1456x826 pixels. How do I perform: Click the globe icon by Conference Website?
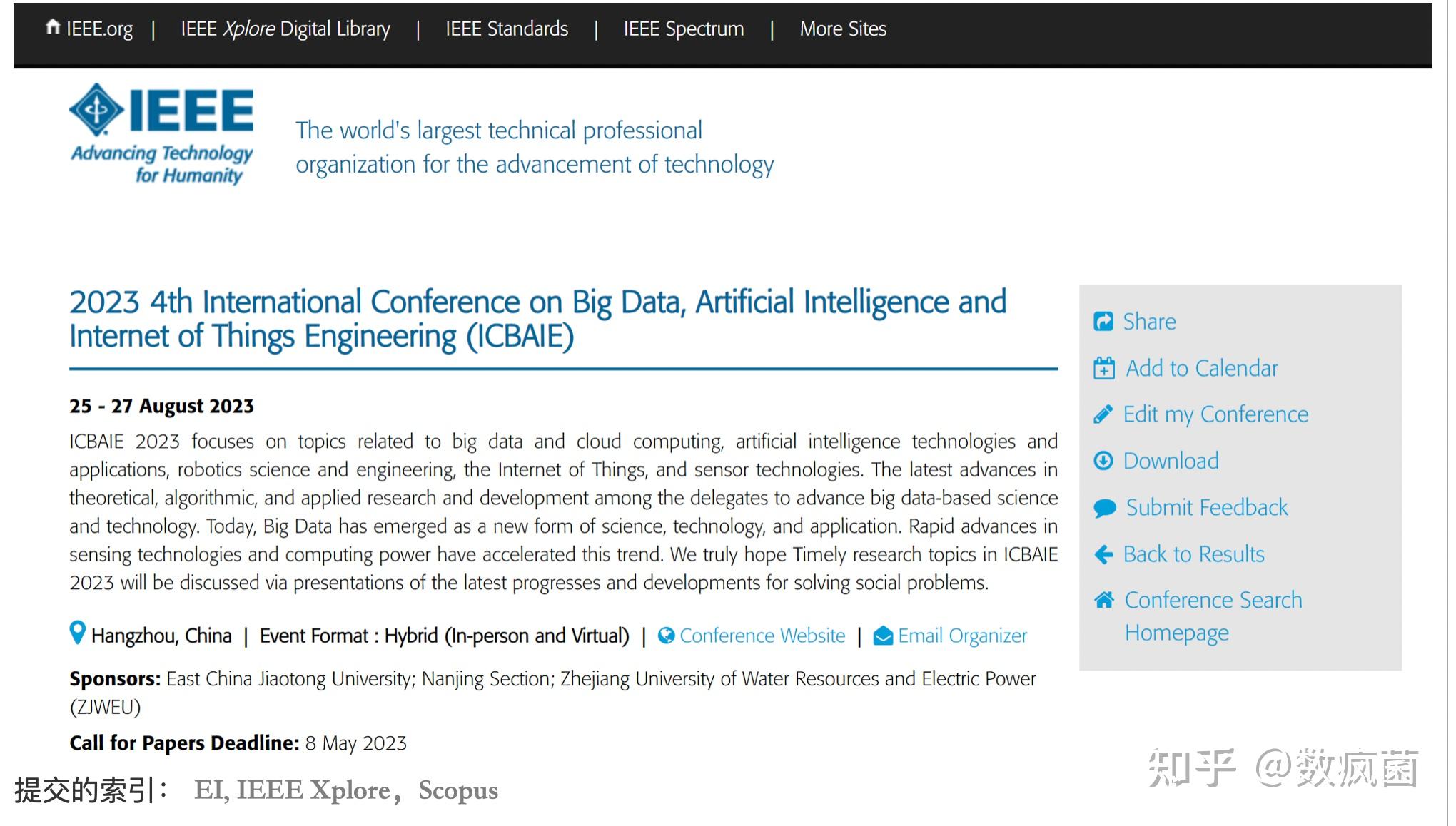pos(666,636)
